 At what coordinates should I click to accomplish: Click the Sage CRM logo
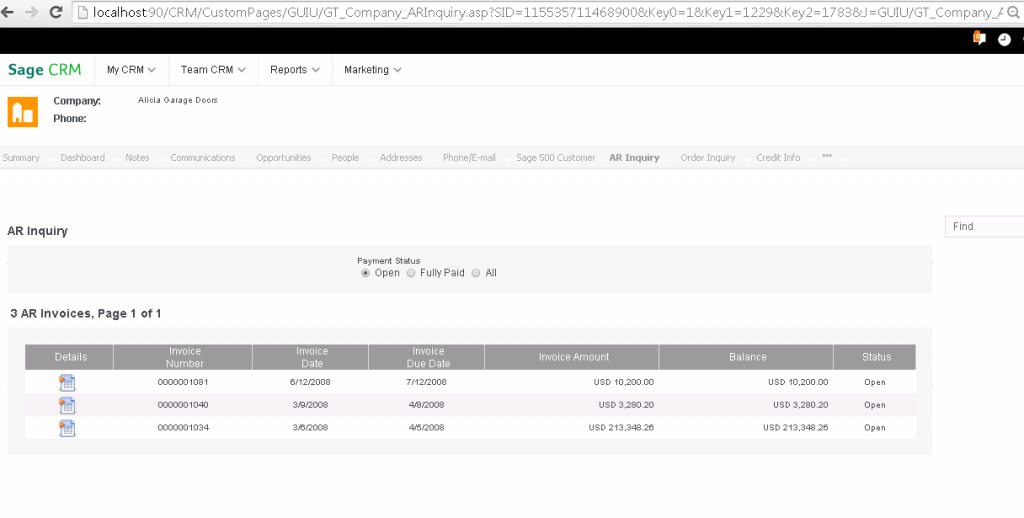[x=44, y=70]
